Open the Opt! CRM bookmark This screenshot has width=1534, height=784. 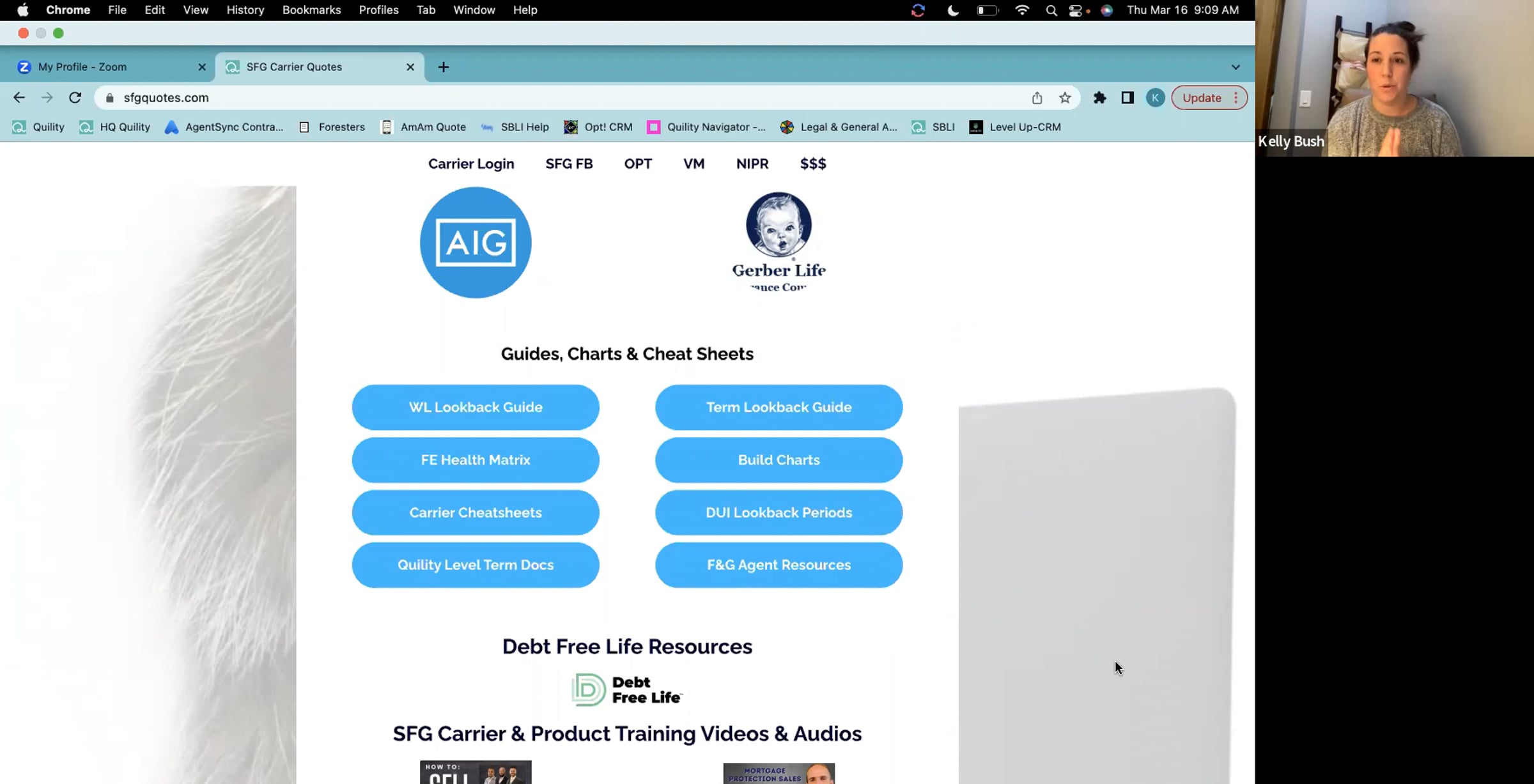[598, 127]
